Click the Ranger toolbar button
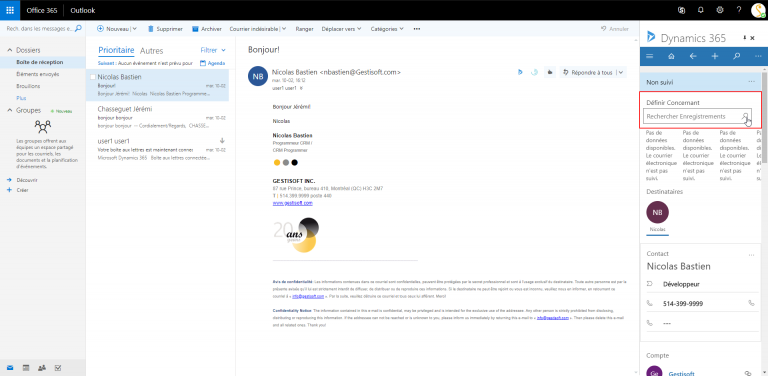The width and height of the screenshot is (768, 376). click(304, 29)
